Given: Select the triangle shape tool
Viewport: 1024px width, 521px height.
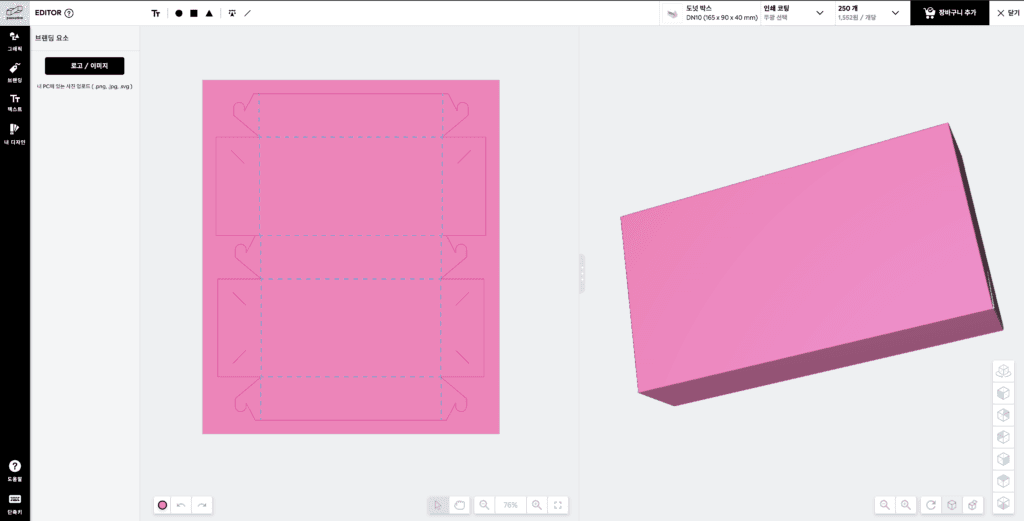Looking at the screenshot, I should pyautogui.click(x=209, y=13).
